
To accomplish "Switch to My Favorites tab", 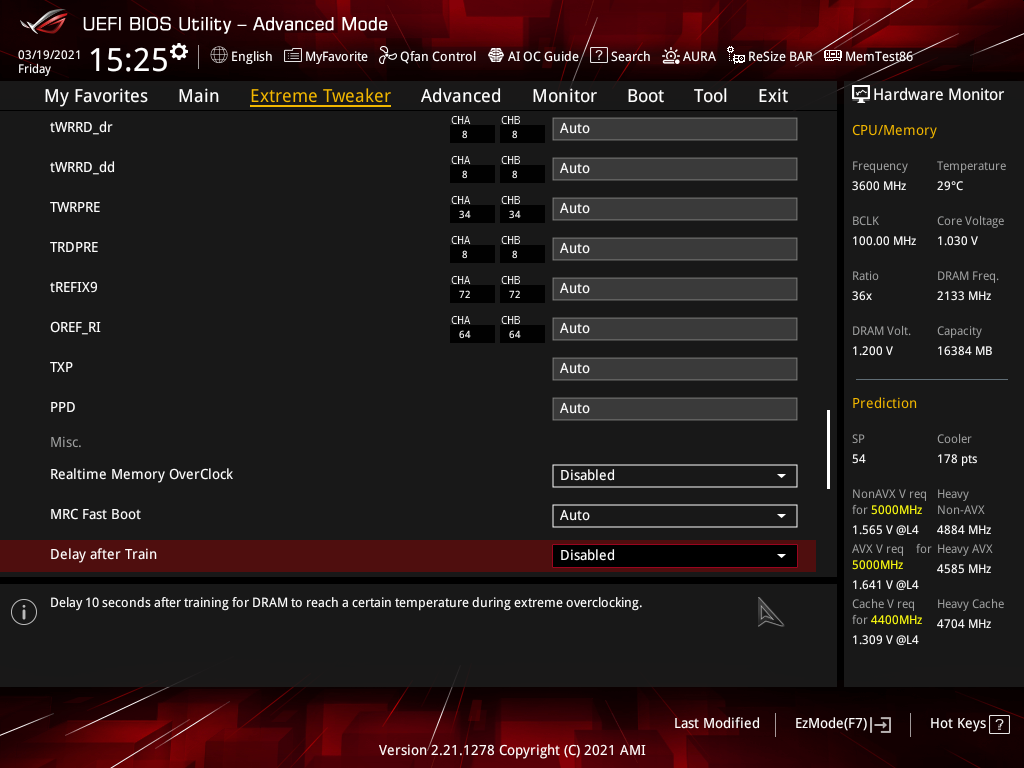I will 96,96.
